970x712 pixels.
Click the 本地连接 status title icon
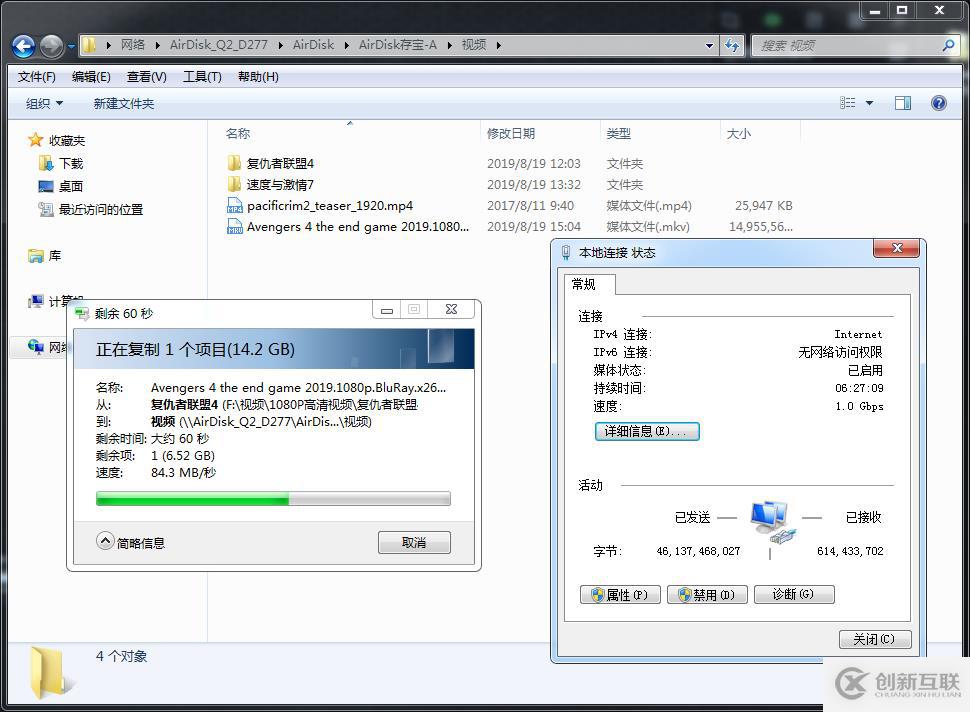coord(565,252)
